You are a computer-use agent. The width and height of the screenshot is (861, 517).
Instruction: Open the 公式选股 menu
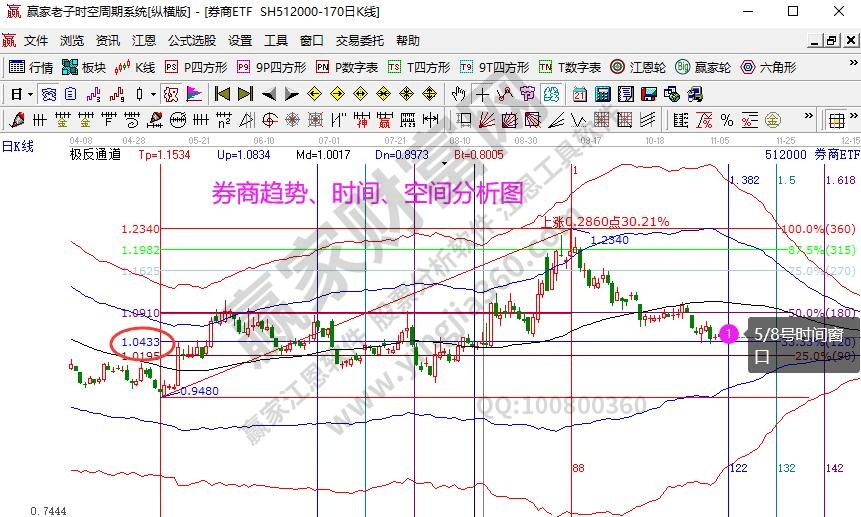191,41
